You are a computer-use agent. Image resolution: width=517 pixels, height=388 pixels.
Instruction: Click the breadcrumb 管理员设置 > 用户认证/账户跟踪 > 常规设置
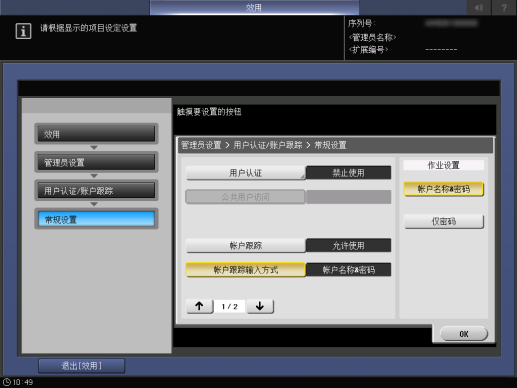coord(263,145)
